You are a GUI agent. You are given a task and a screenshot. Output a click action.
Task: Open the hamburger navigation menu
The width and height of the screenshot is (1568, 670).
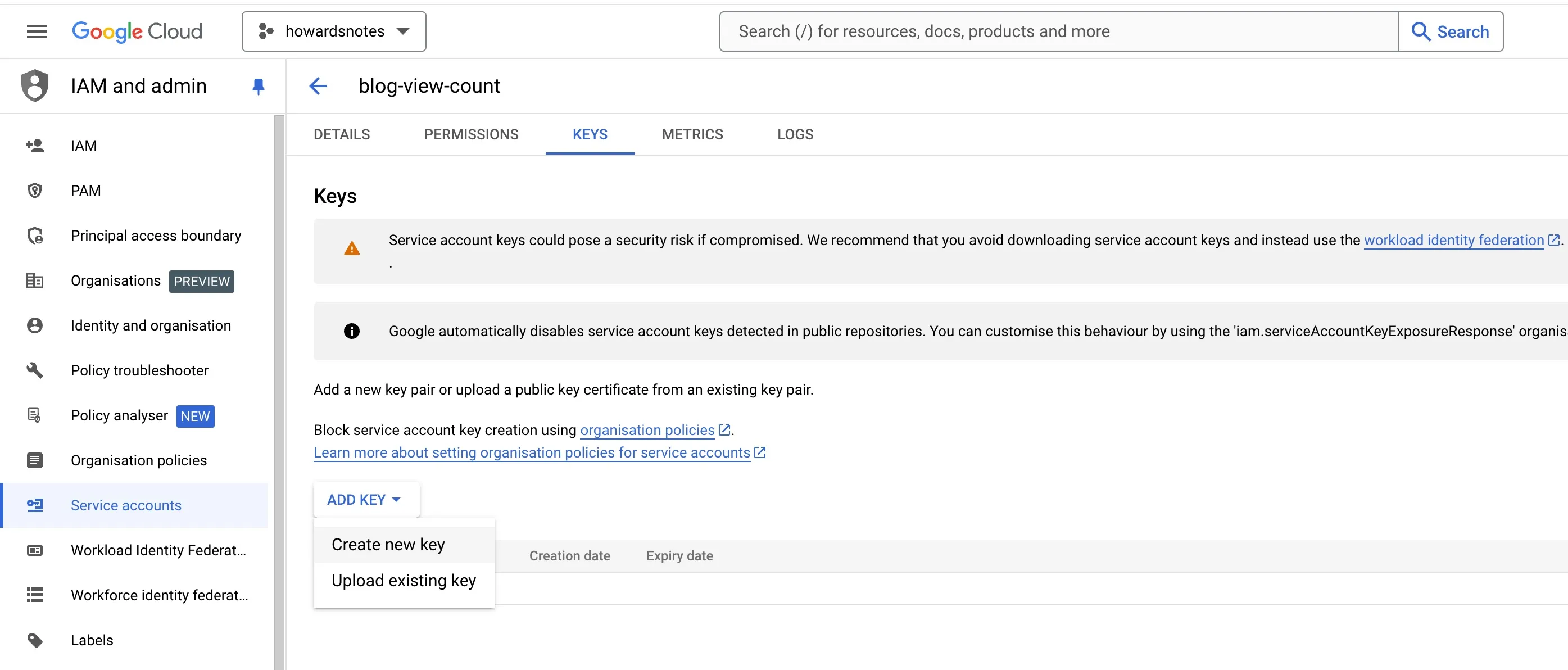(37, 31)
